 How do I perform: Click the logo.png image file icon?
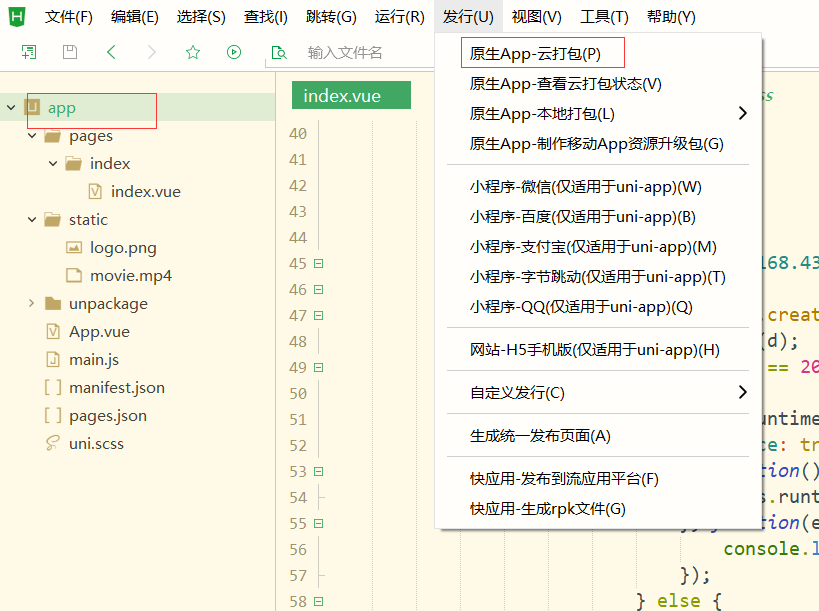pyautogui.click(x=74, y=248)
